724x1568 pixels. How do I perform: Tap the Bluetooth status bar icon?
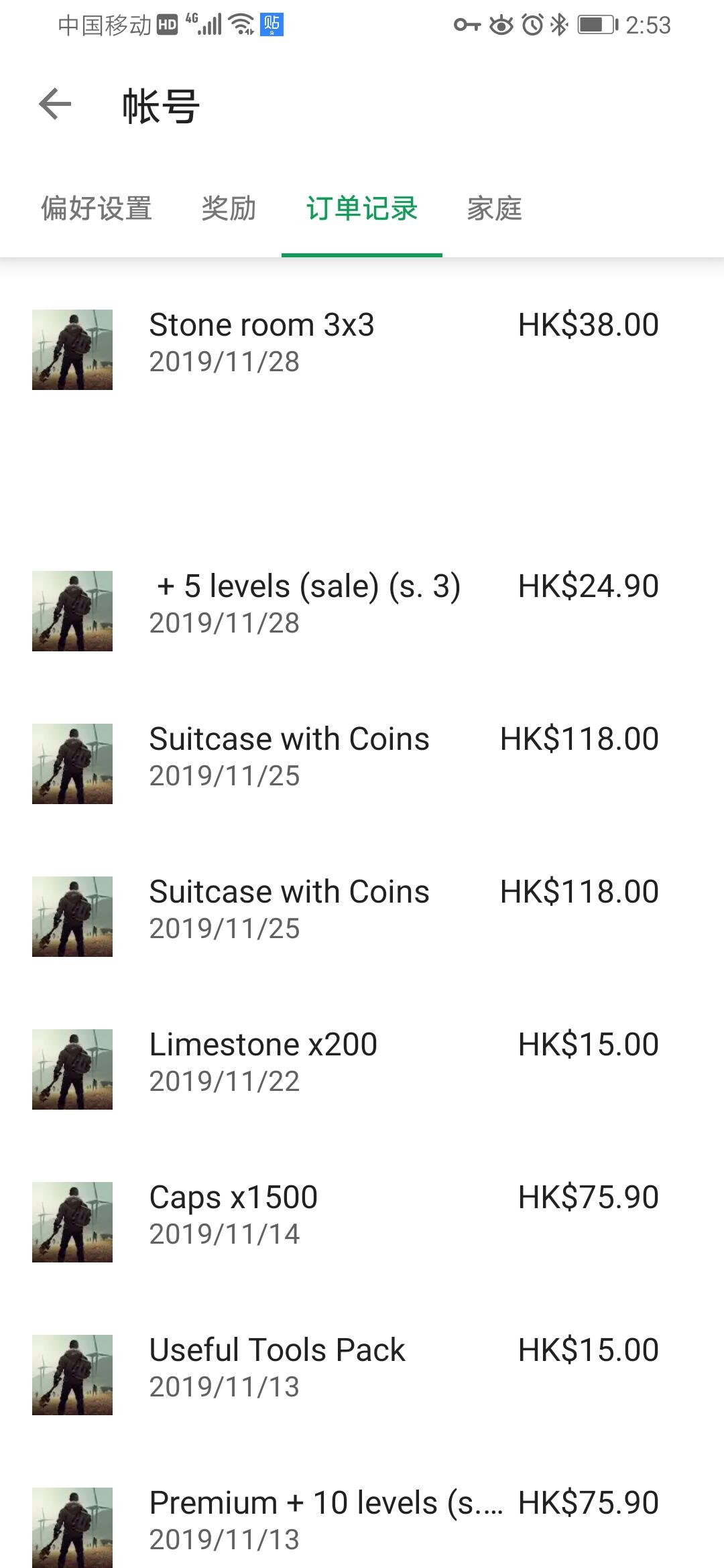(x=558, y=25)
